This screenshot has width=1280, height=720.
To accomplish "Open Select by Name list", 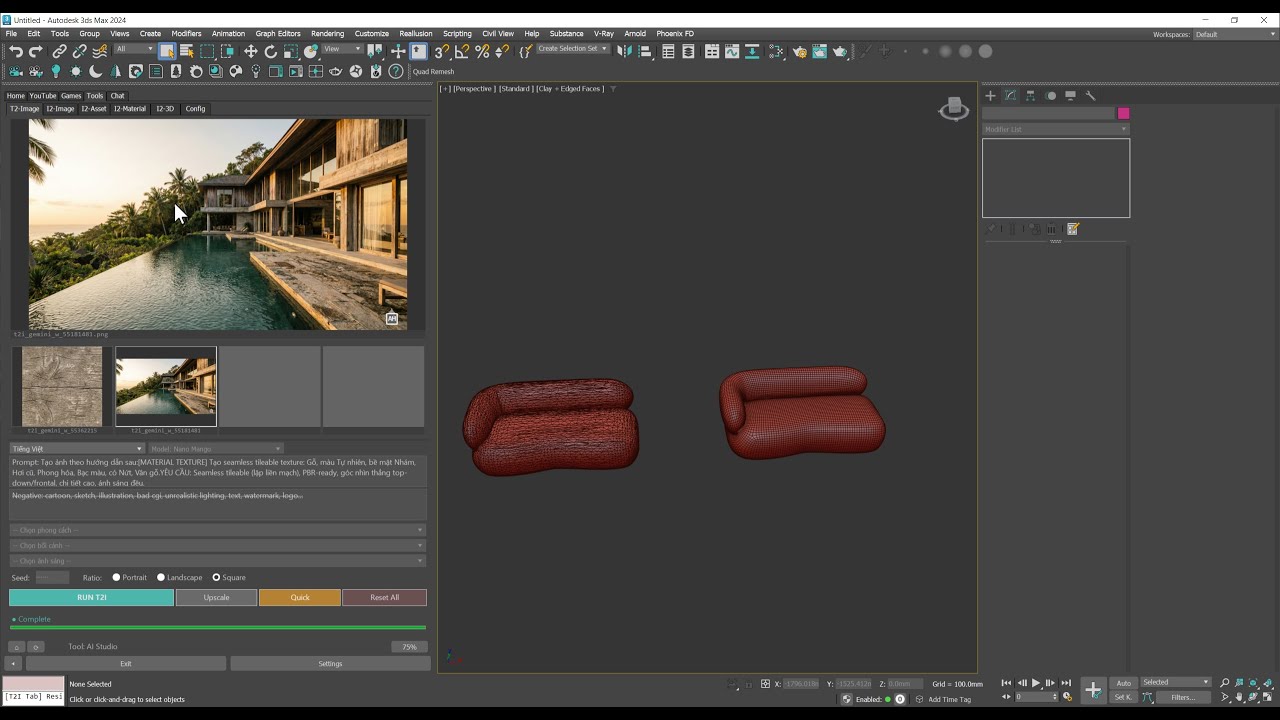I will pyautogui.click(x=186, y=51).
